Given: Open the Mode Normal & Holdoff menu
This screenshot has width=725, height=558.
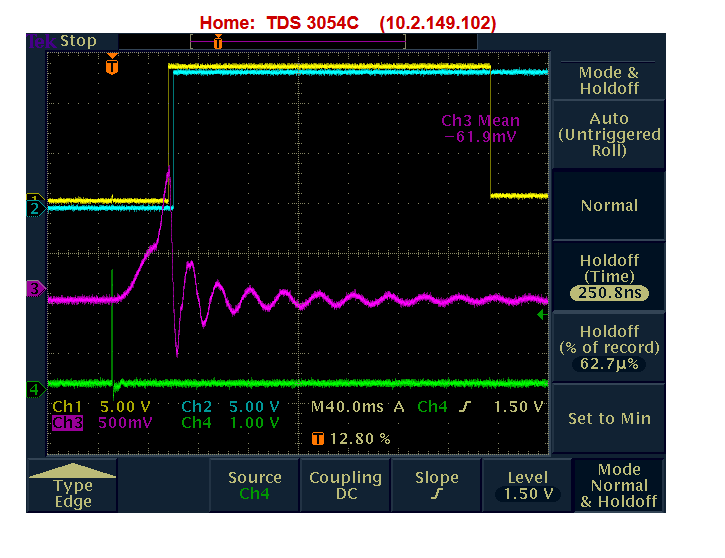Looking at the screenshot, I should 619,486.
